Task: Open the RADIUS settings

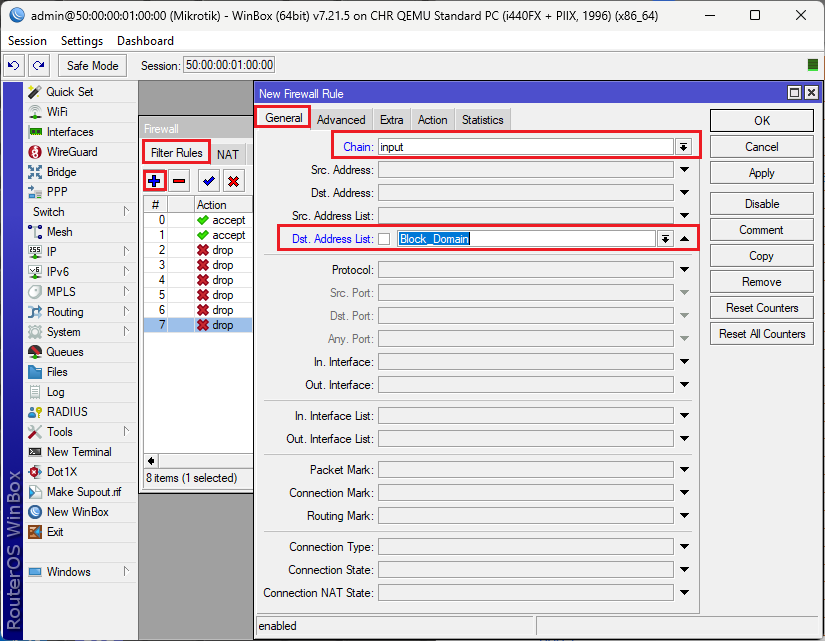Action: (x=67, y=412)
